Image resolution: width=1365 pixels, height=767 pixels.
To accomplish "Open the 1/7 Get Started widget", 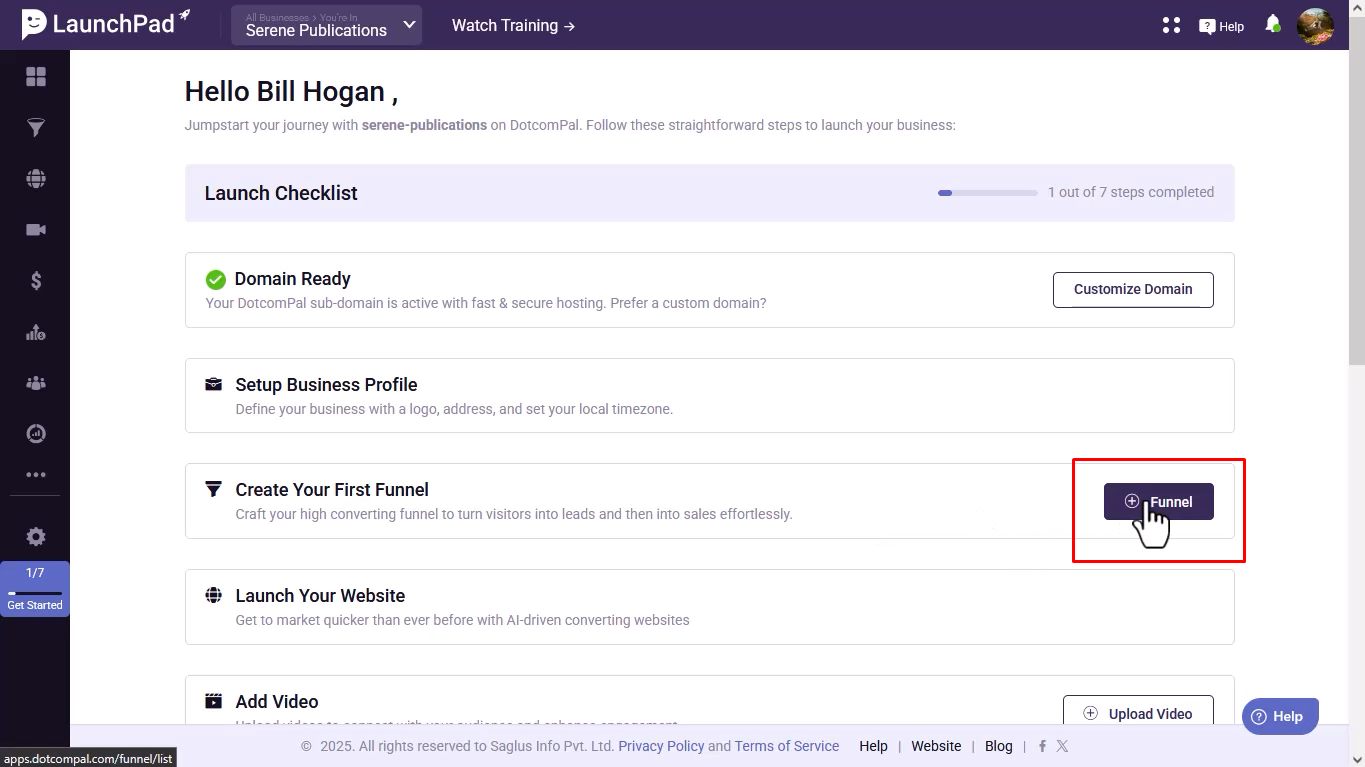I will [x=35, y=588].
